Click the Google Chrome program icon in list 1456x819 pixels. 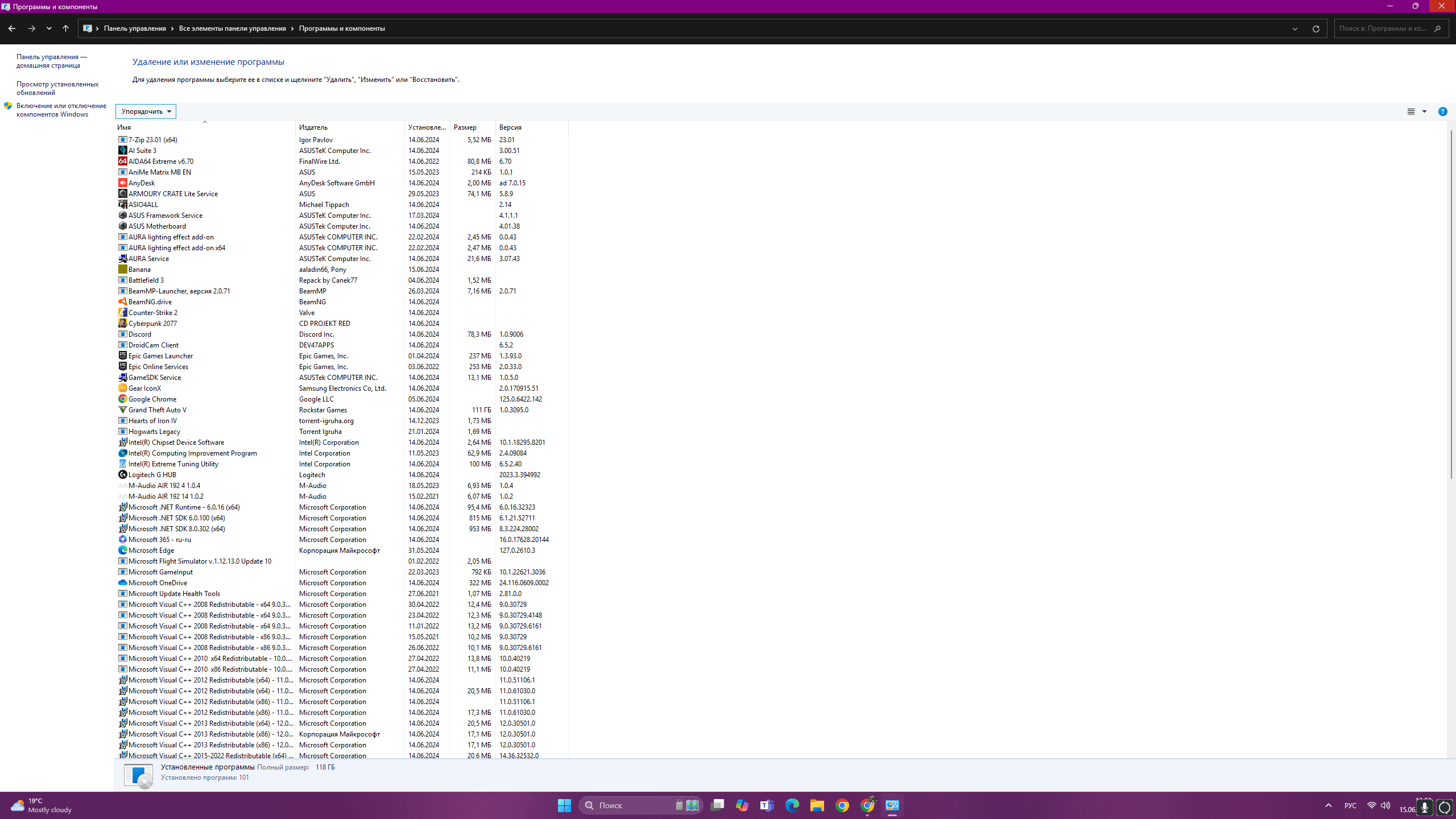click(122, 399)
